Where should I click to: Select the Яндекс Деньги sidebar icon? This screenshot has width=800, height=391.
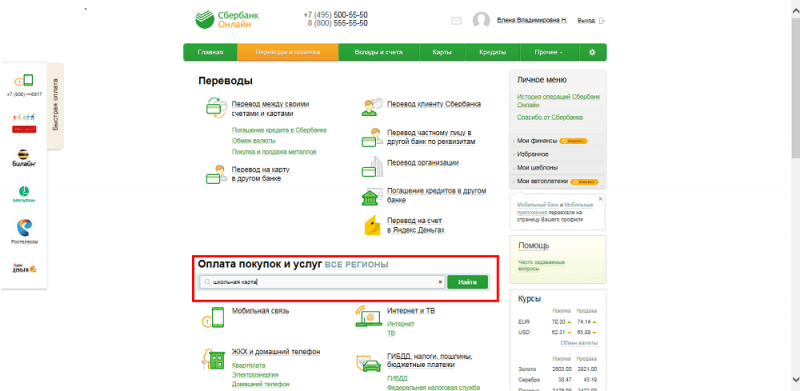click(x=24, y=268)
